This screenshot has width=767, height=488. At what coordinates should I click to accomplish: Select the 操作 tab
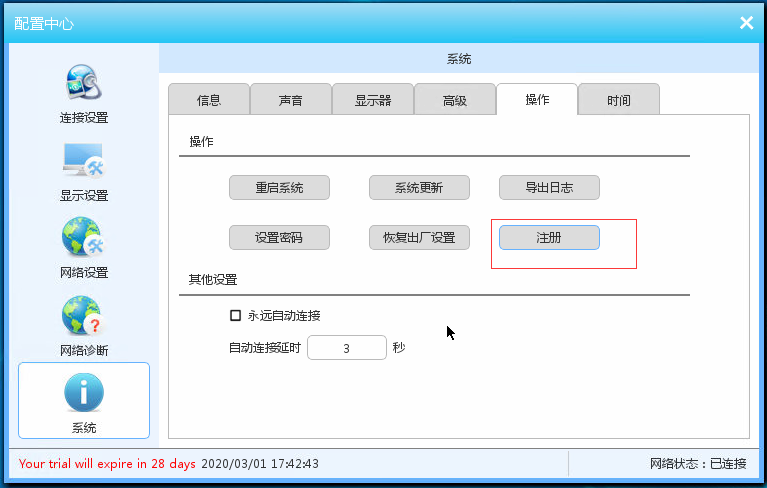[x=537, y=100]
